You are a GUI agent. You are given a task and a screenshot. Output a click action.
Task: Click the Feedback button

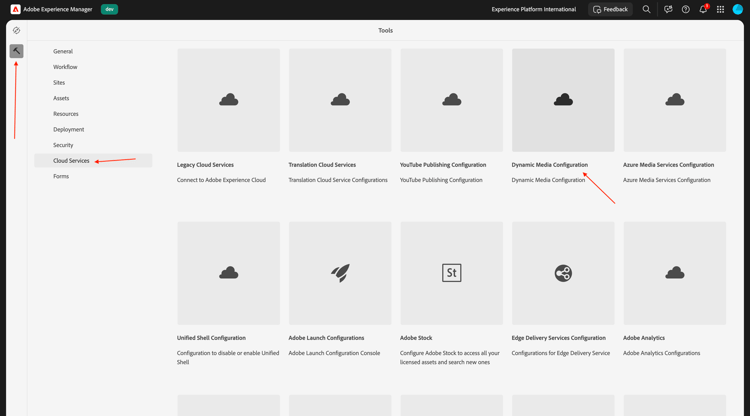coord(610,9)
